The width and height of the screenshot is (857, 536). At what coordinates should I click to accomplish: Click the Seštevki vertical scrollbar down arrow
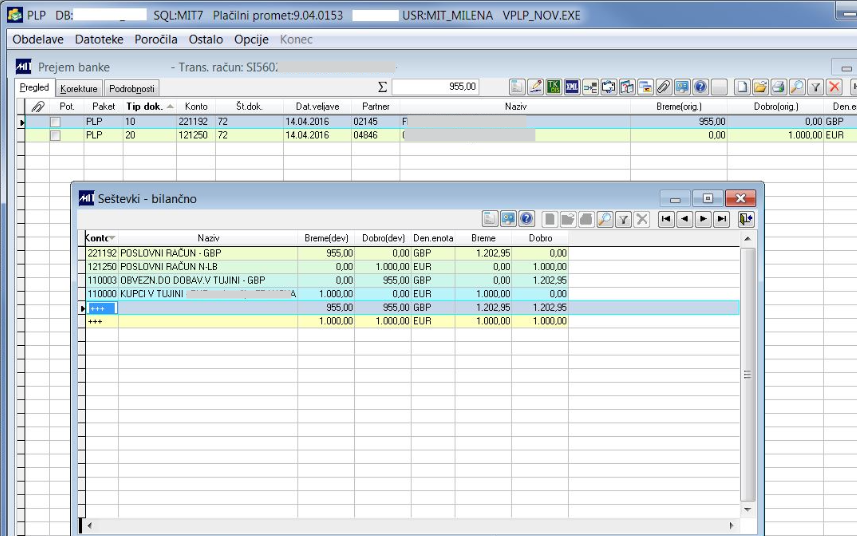pos(748,510)
